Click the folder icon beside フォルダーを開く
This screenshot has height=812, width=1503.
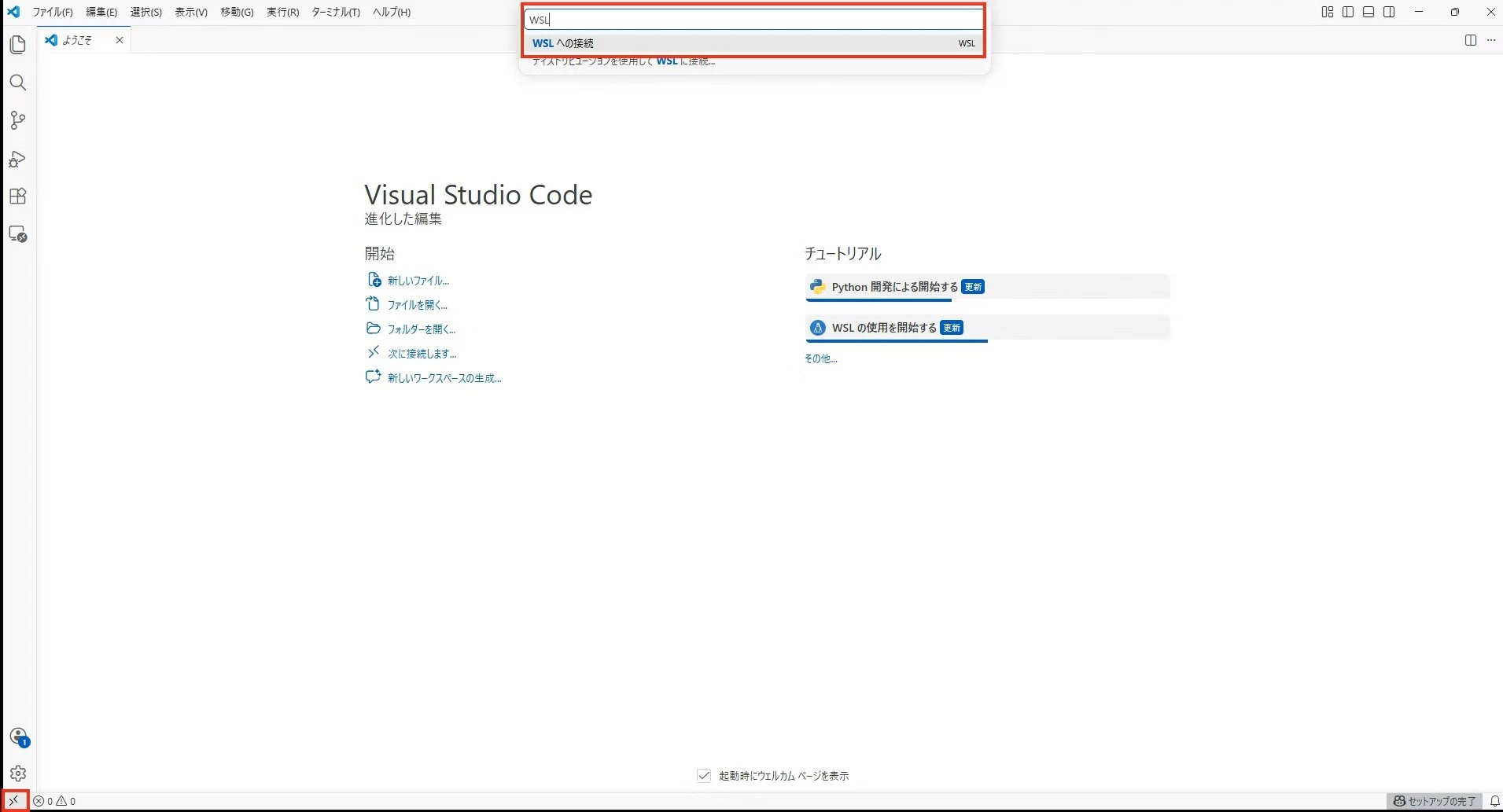[x=374, y=329]
